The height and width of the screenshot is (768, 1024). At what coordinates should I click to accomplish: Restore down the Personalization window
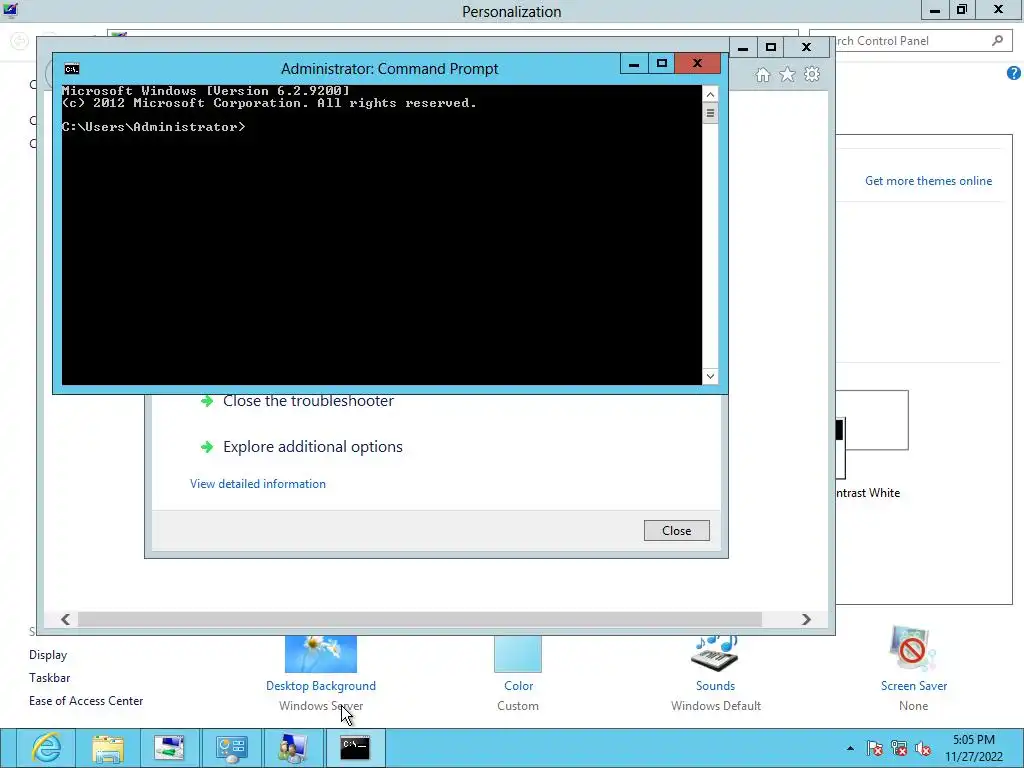961,10
